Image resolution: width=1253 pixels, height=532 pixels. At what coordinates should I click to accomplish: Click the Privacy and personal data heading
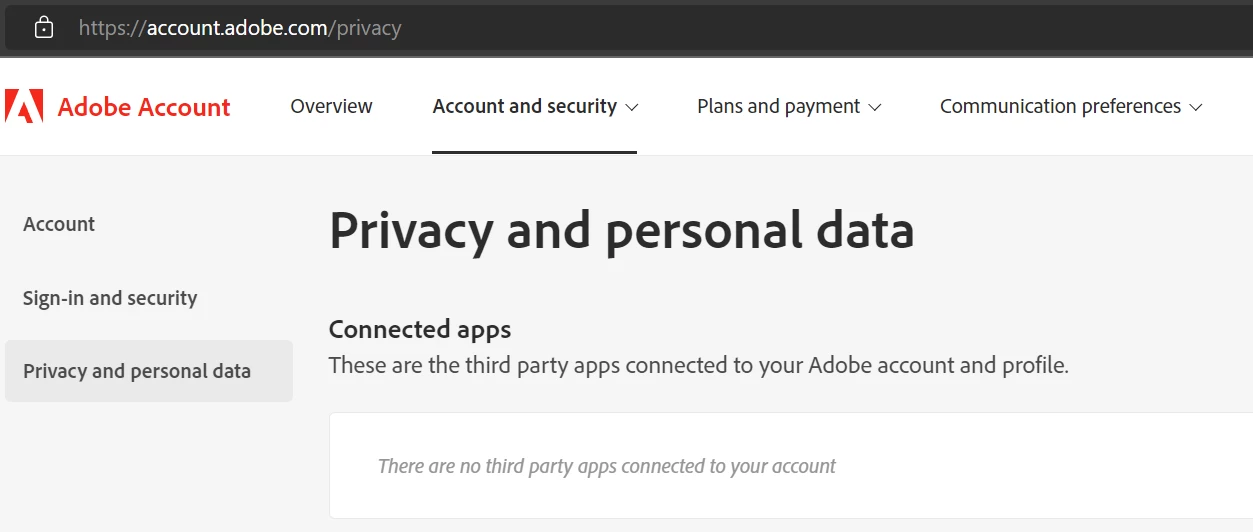[621, 230]
